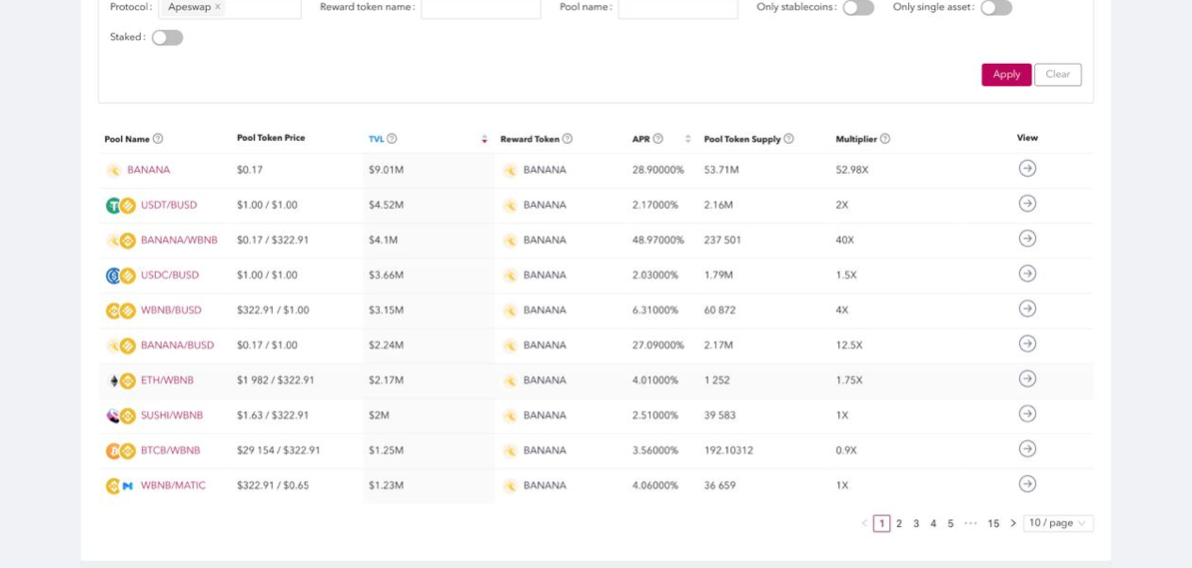Viewport: 1192px width, 568px height.
Task: Toggle Only stablecoins switch
Action: click(x=857, y=8)
